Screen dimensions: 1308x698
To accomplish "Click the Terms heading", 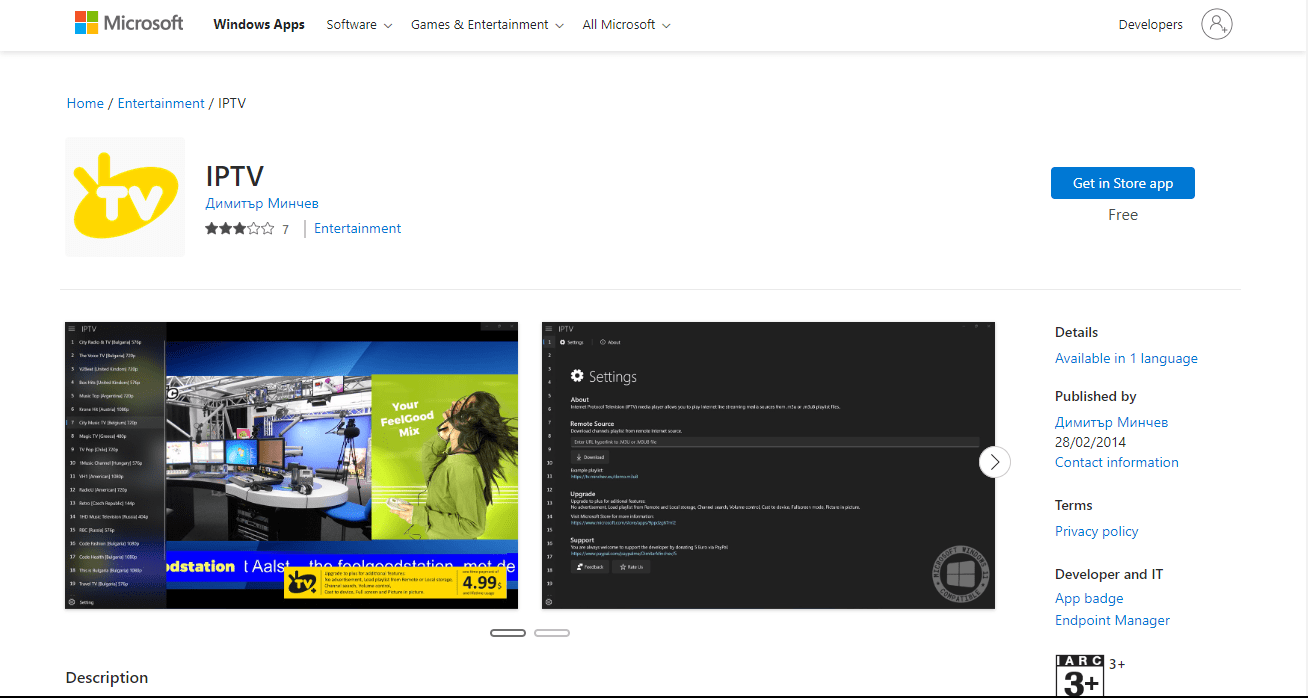I will click(1074, 505).
